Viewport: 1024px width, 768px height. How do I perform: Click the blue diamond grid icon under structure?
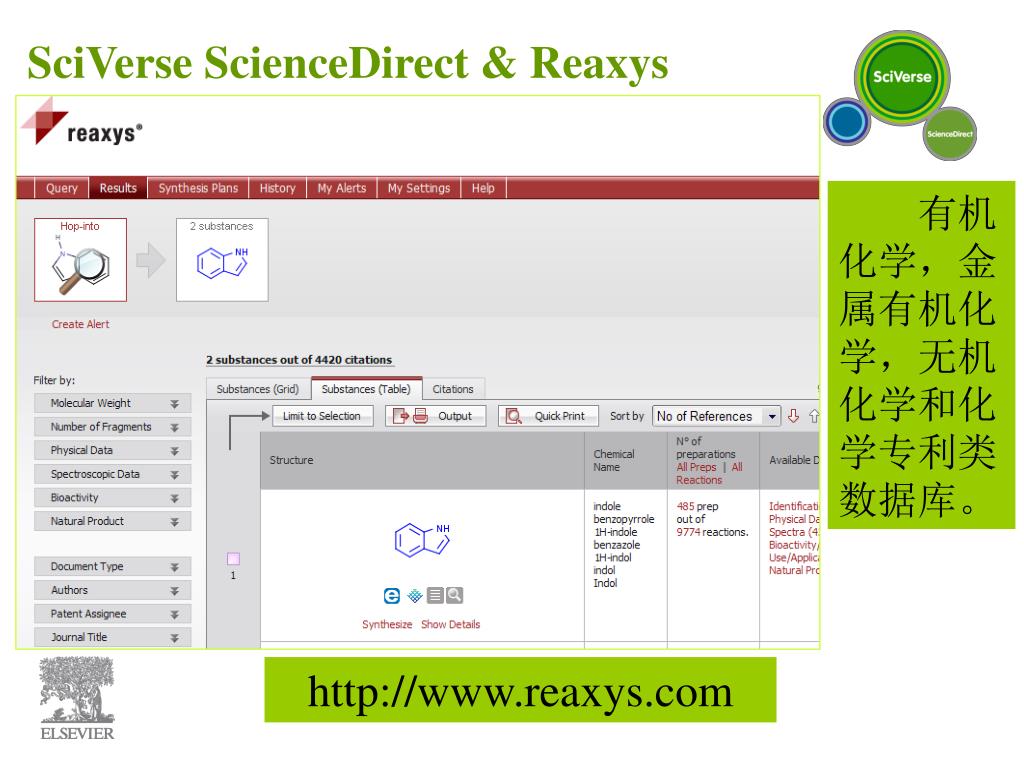click(x=415, y=596)
